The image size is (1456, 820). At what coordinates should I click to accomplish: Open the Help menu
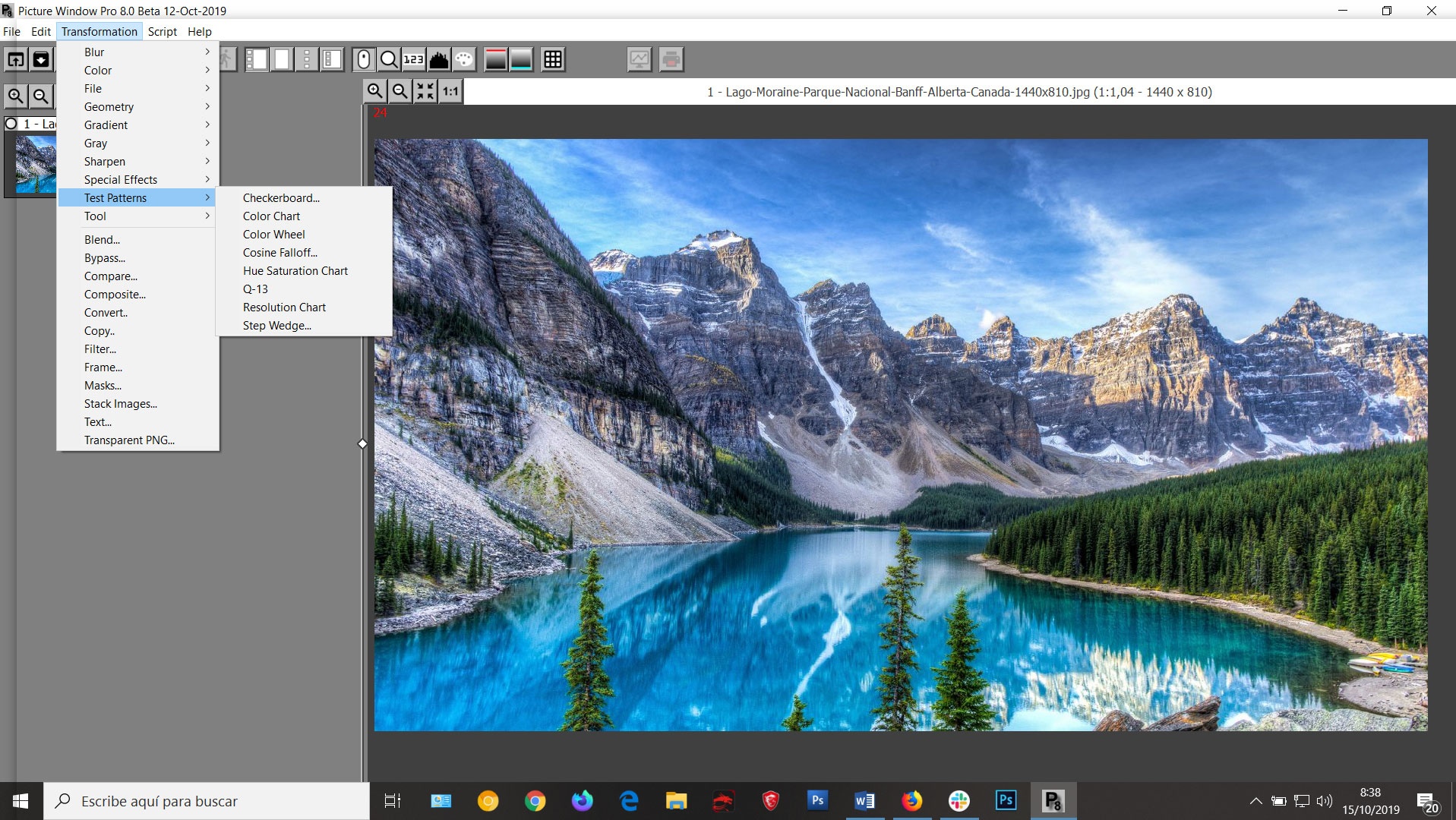pos(200,31)
